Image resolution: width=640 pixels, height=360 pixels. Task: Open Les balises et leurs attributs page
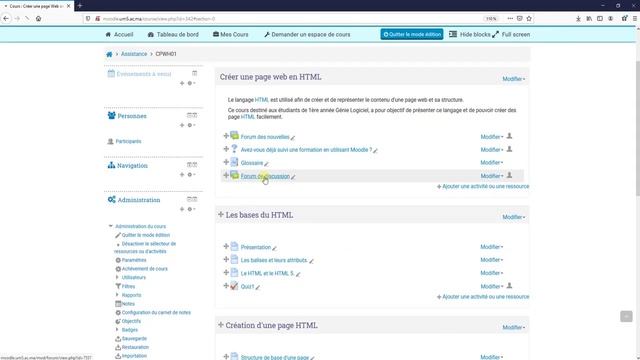click(274, 260)
